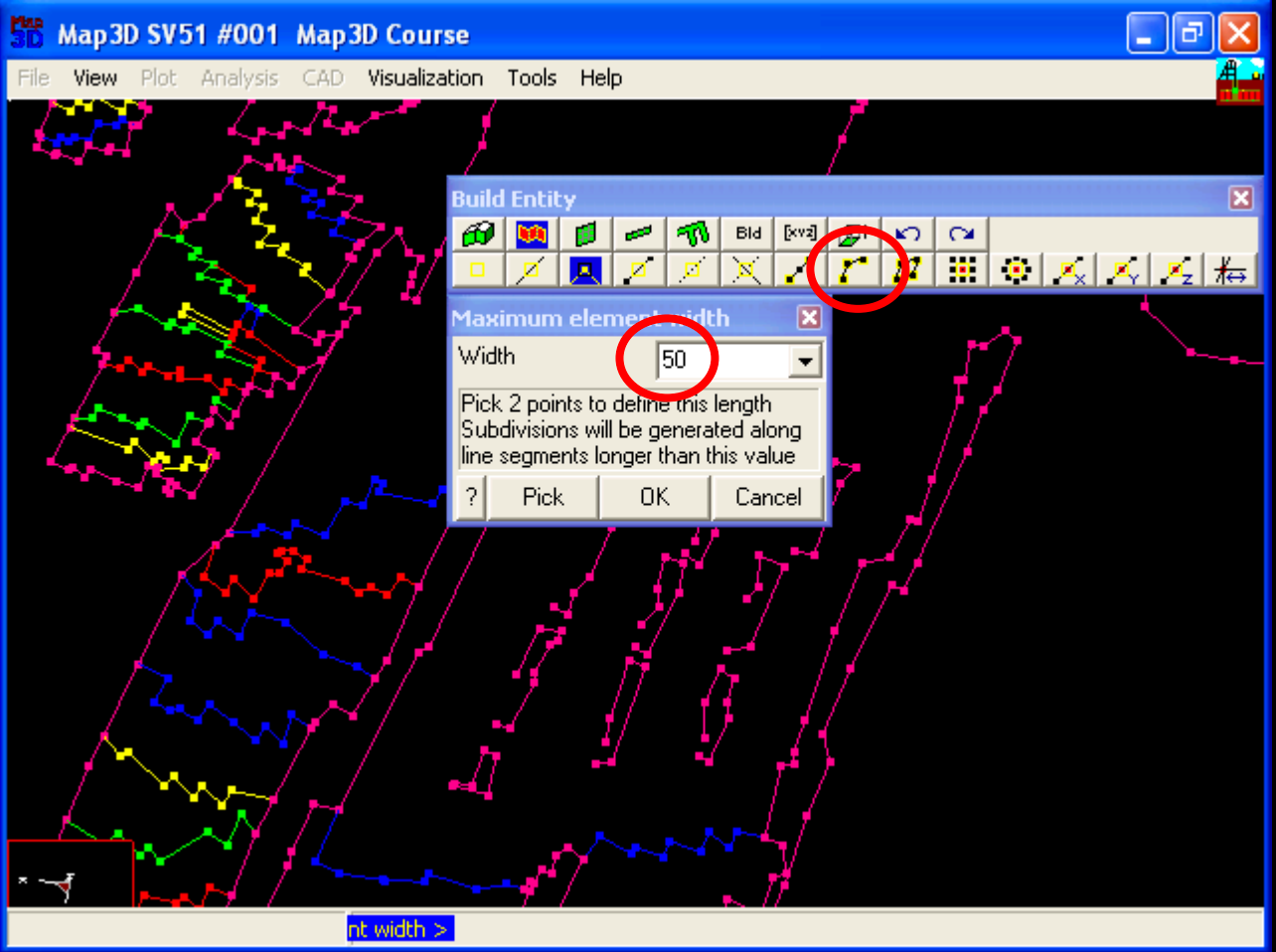Click the Pick button
This screenshot has height=952, width=1276.
point(543,497)
